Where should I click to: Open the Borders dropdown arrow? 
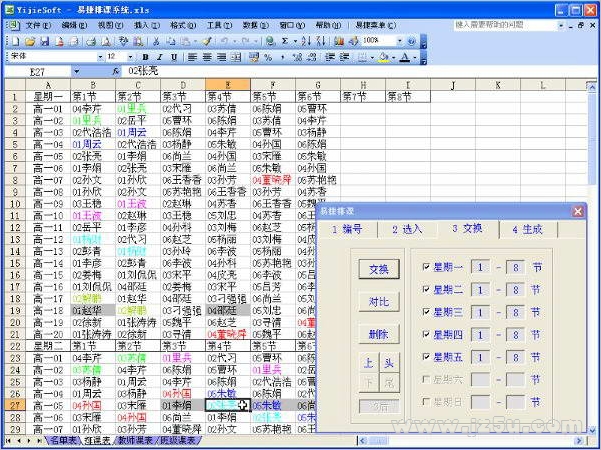coord(372,57)
